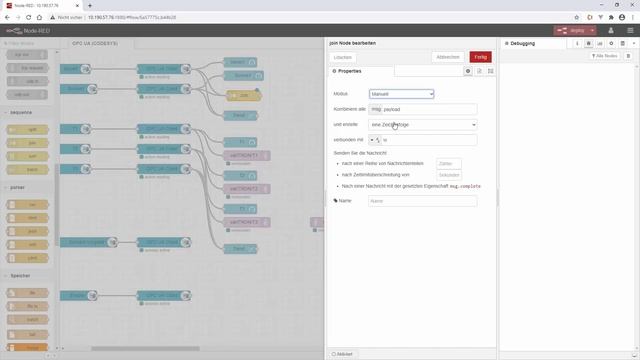Pick the yaml parser node in palette
640x360 pixels.
(28, 258)
